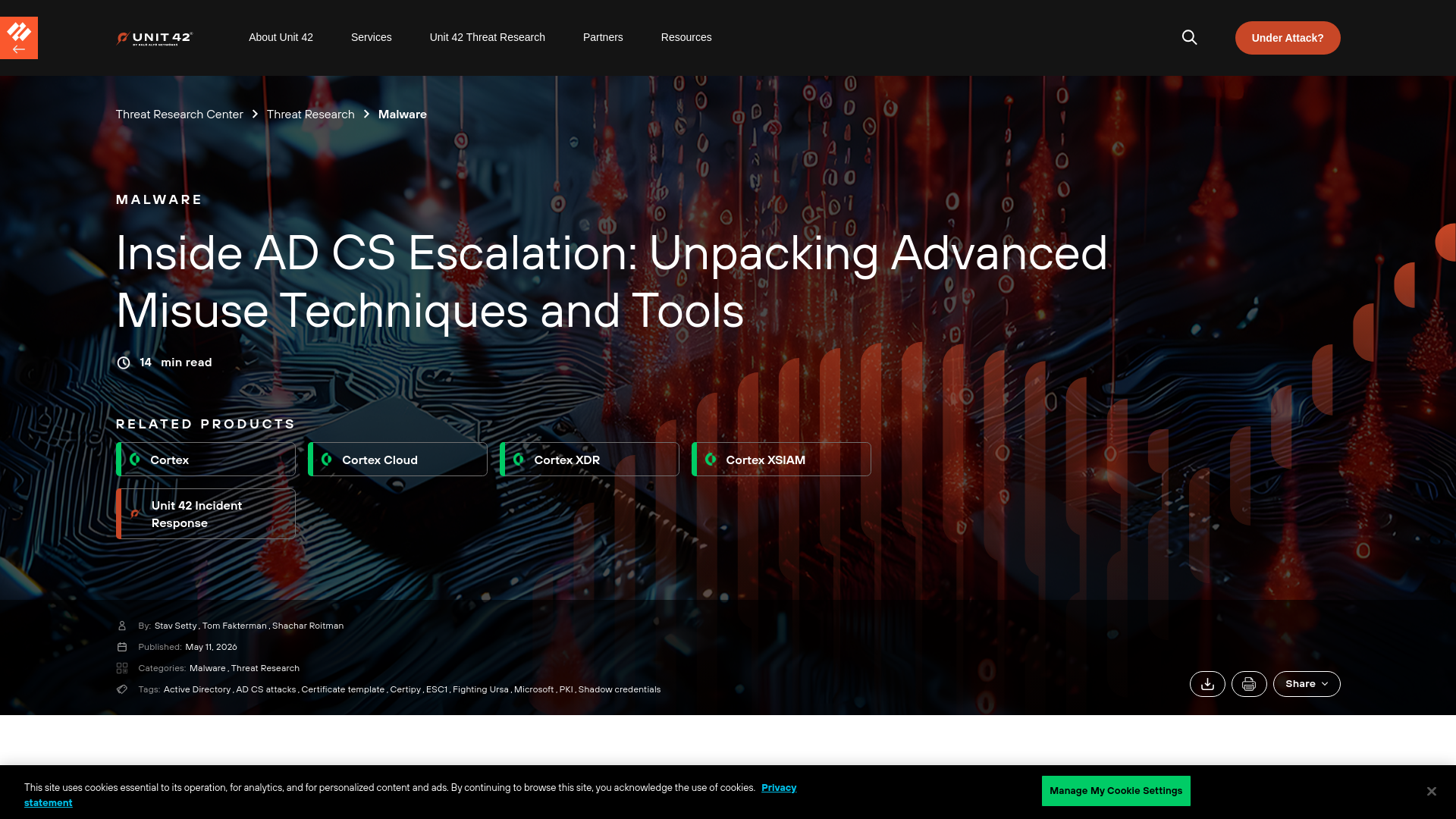Click the Unit 42 Incident Response icon
The image size is (1456, 819).
coord(135,514)
